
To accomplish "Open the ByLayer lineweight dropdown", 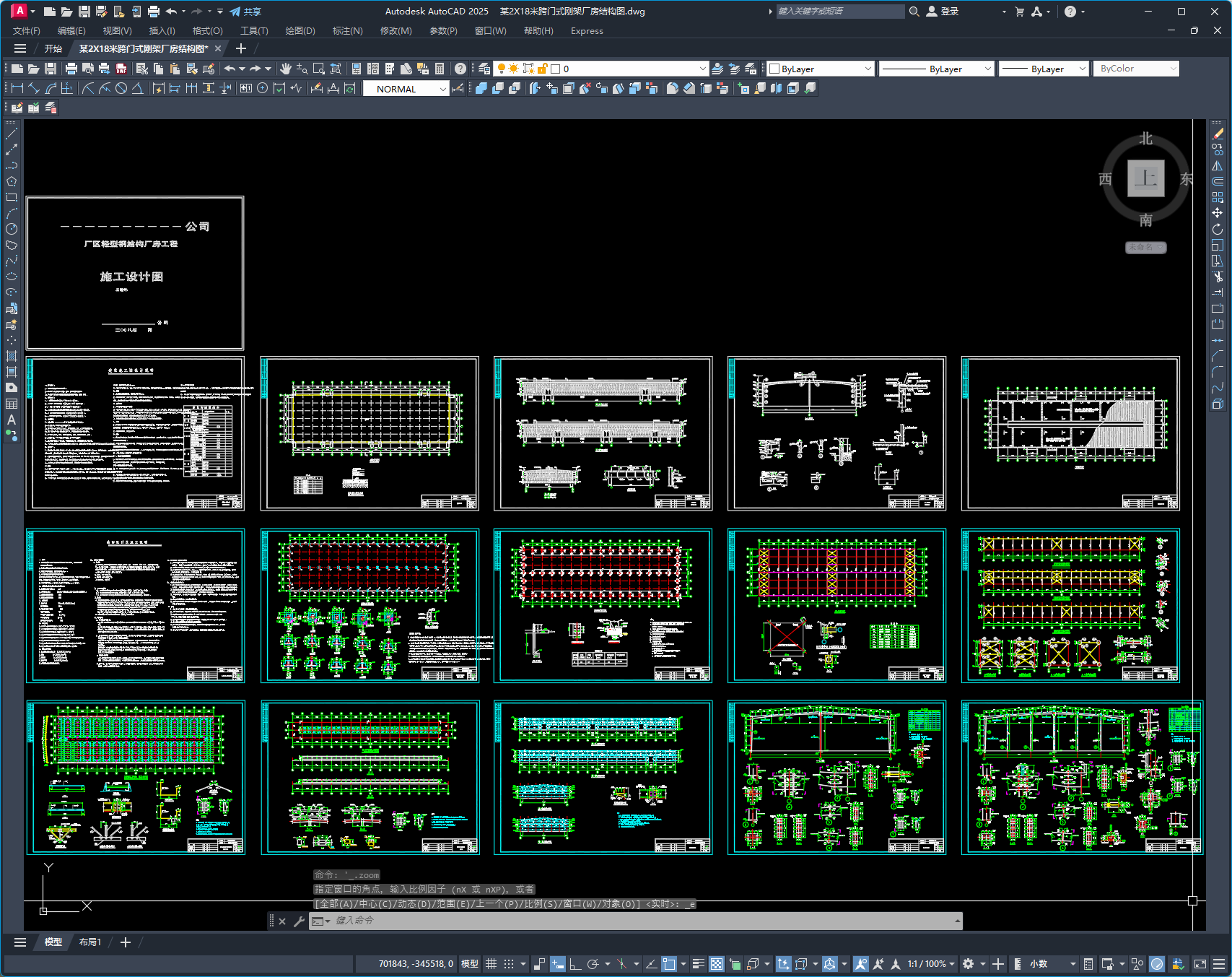I will coord(1044,69).
